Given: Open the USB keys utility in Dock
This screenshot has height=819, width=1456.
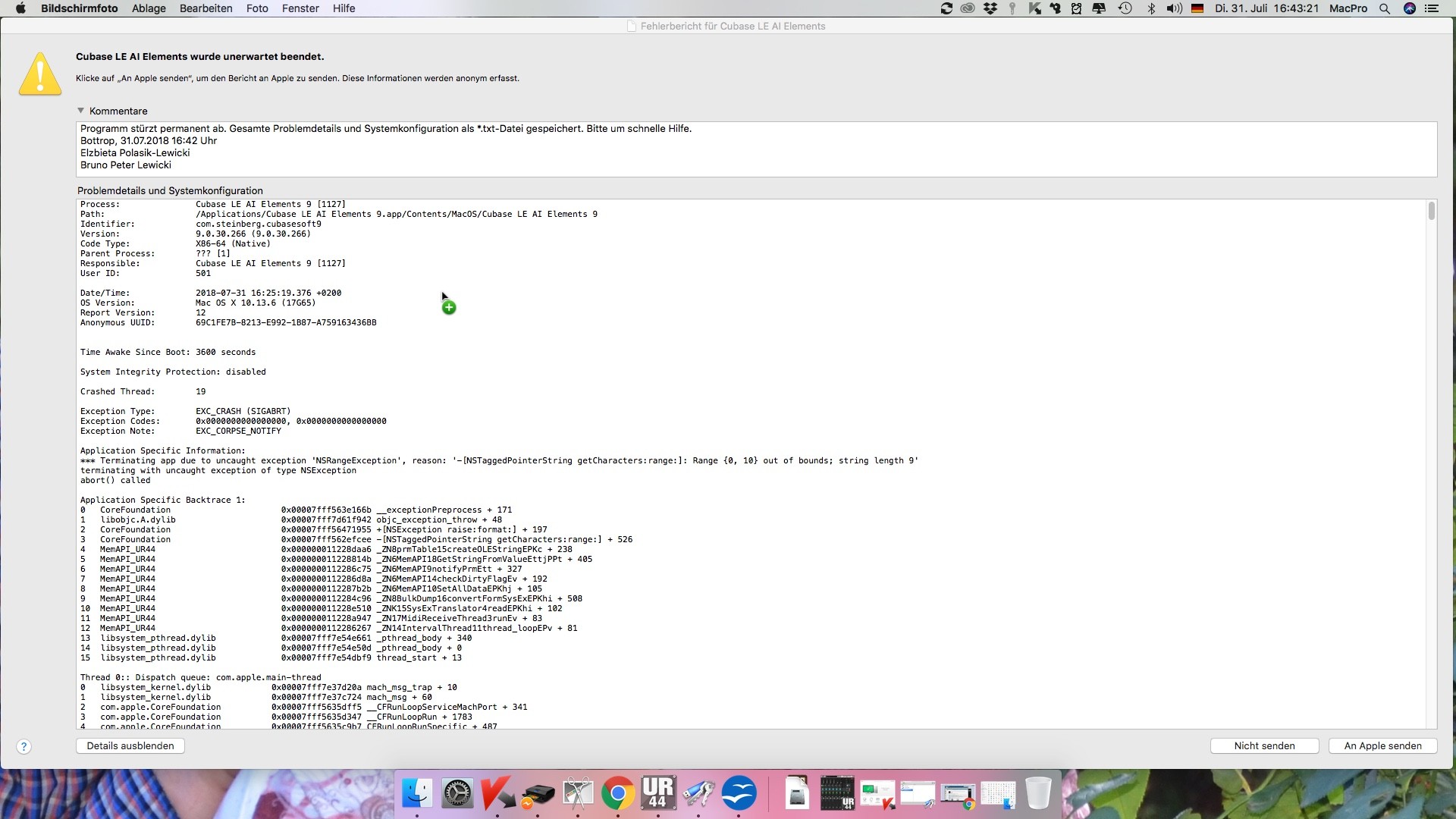Looking at the screenshot, I should coord(698,793).
